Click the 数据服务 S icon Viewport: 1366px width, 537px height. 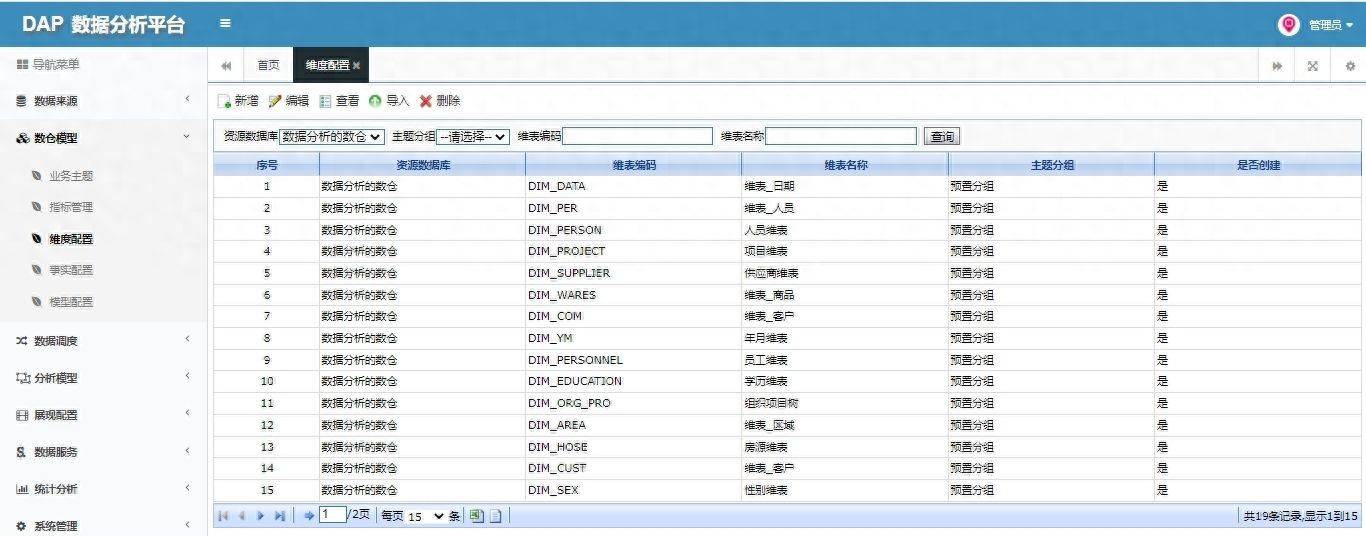click(x=22, y=452)
